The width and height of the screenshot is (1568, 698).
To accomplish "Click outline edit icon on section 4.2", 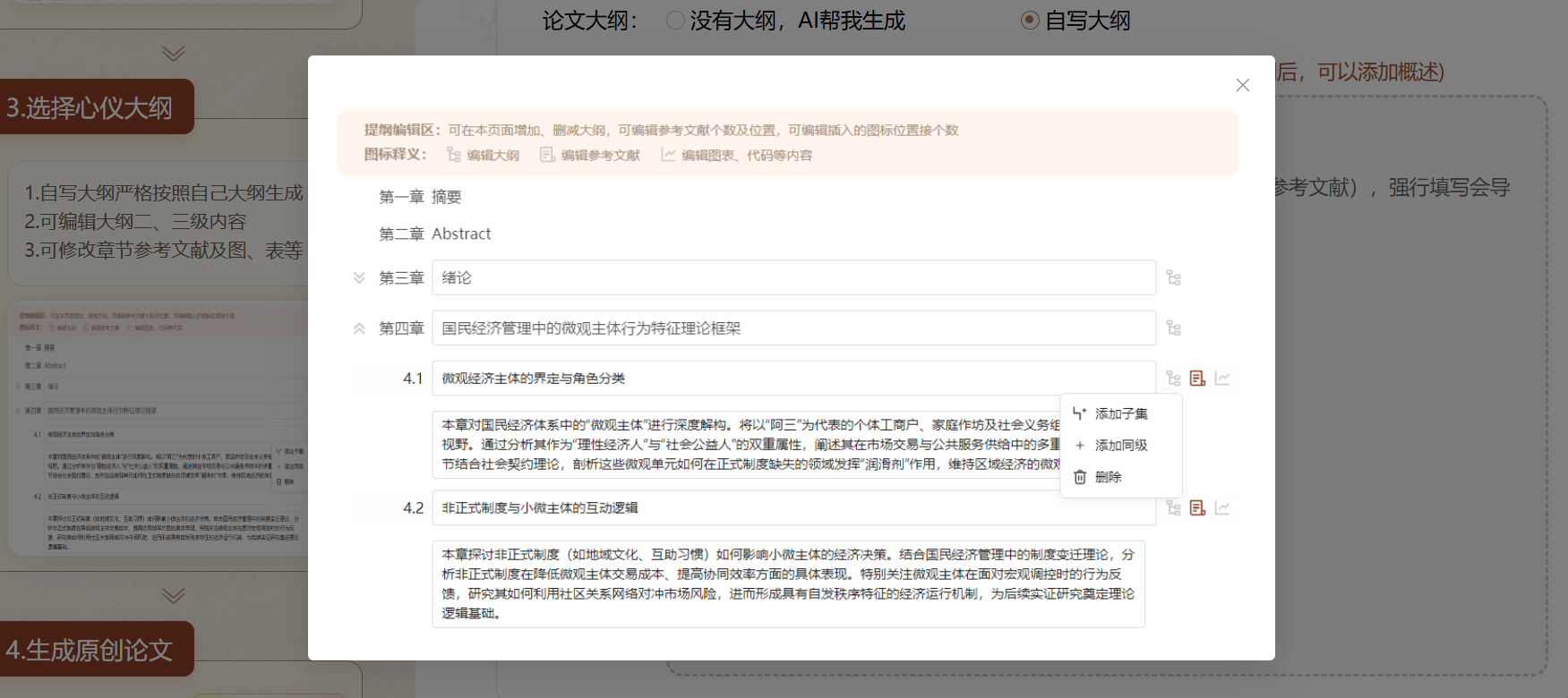I will 1173,508.
